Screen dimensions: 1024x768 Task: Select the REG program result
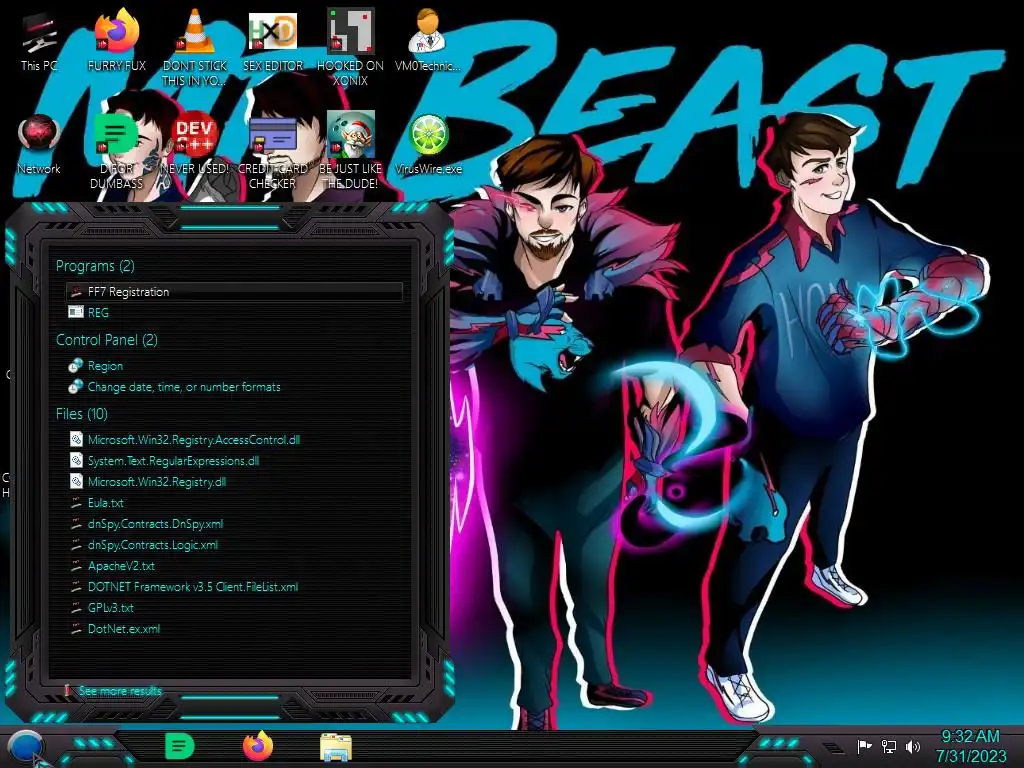[234, 313]
